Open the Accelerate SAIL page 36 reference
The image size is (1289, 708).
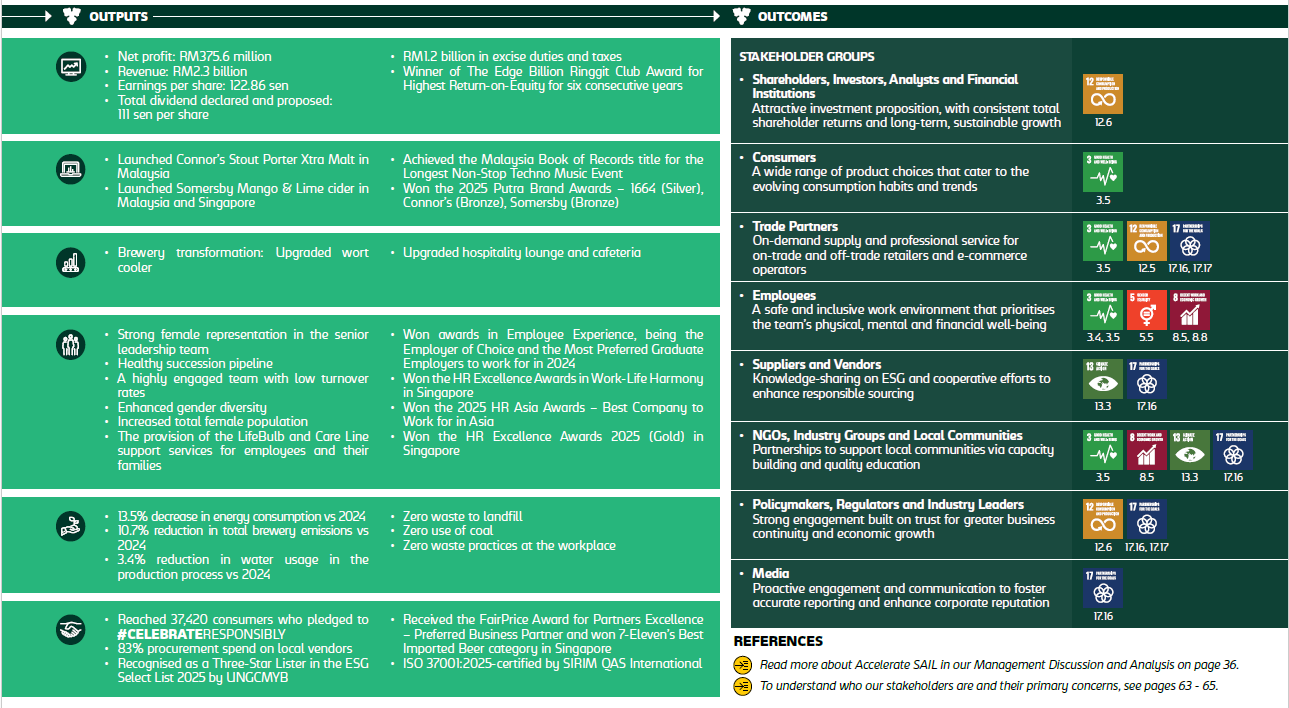click(x=998, y=664)
